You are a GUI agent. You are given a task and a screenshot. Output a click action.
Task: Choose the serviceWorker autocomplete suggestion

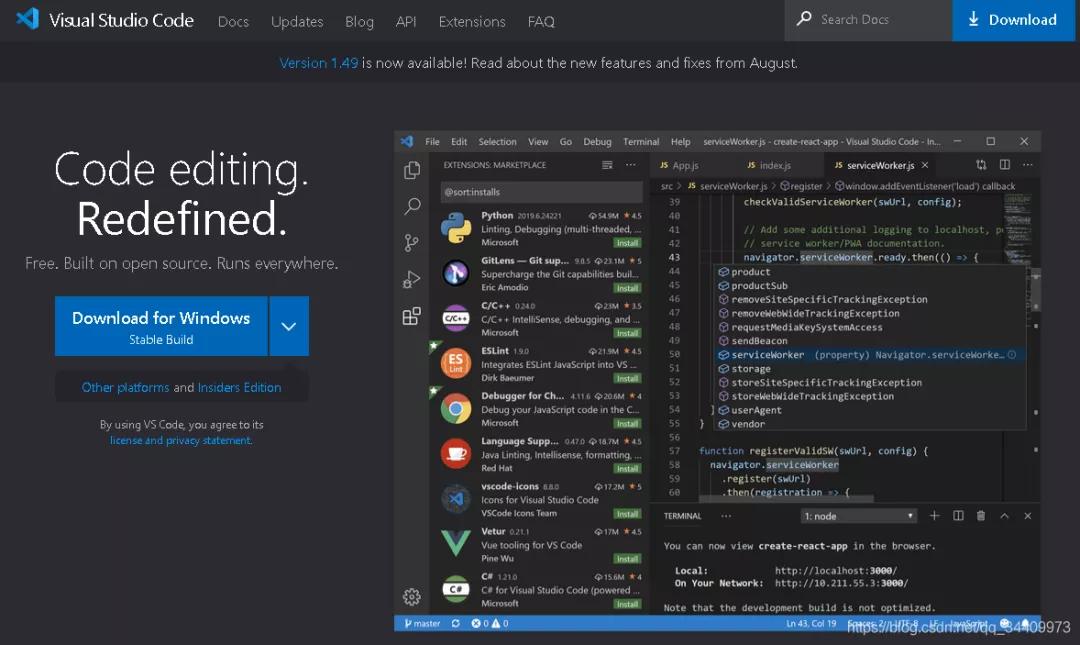coord(871,355)
